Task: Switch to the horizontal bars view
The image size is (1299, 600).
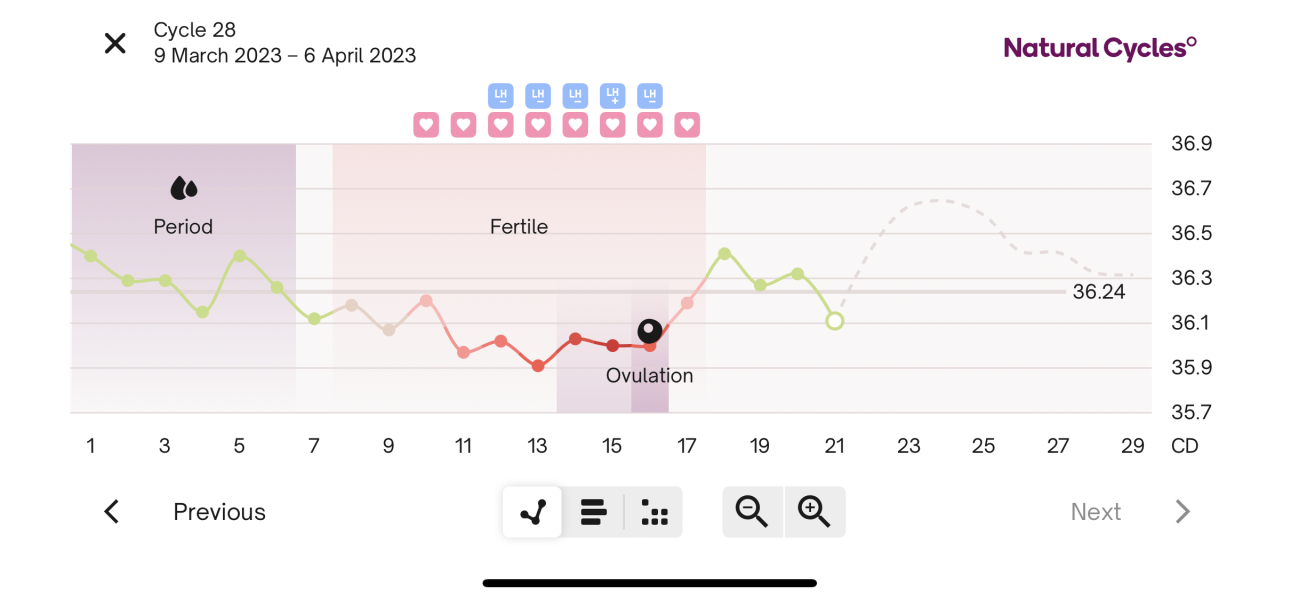Action: (x=593, y=512)
